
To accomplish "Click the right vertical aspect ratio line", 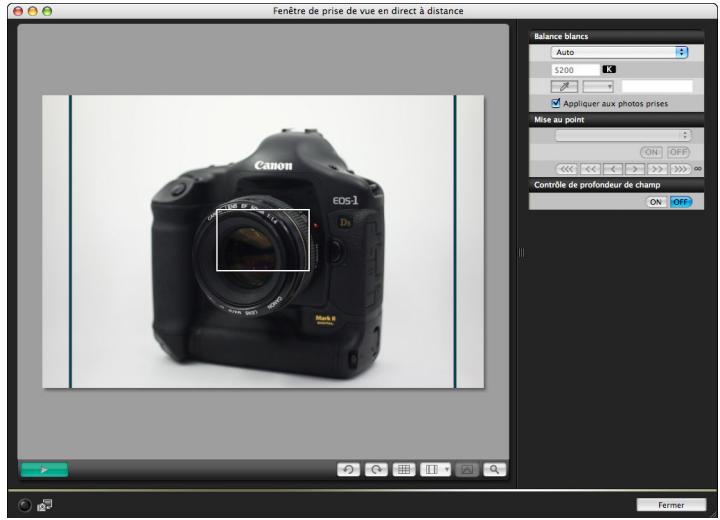I will (455, 242).
